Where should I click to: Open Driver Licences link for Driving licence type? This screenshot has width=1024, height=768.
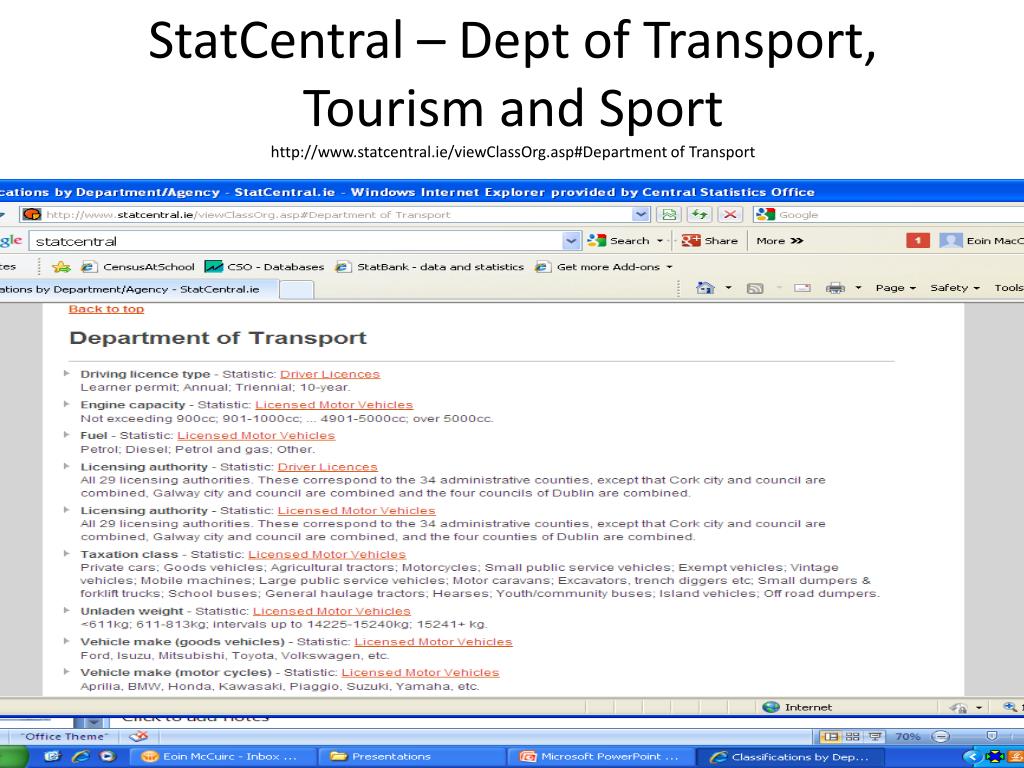(330, 374)
